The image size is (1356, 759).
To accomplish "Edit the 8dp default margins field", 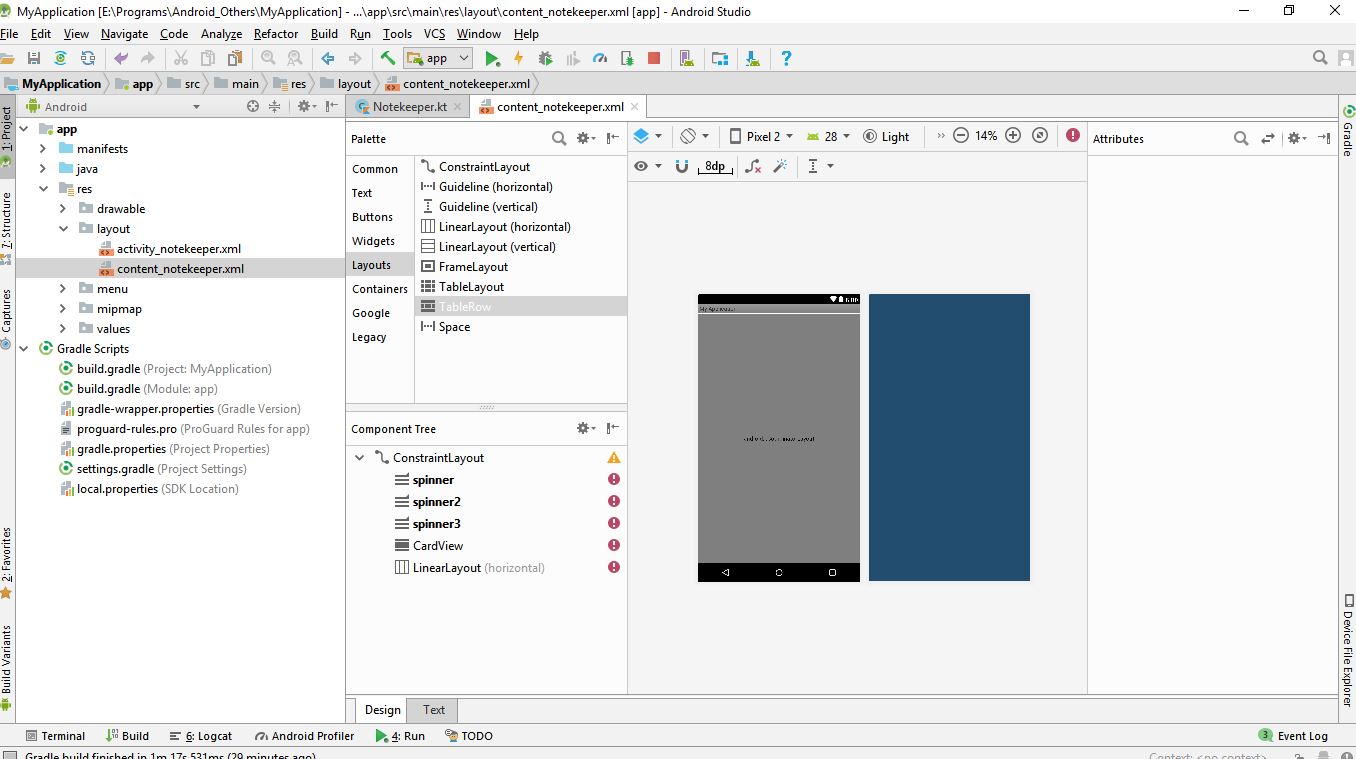I will coord(715,166).
